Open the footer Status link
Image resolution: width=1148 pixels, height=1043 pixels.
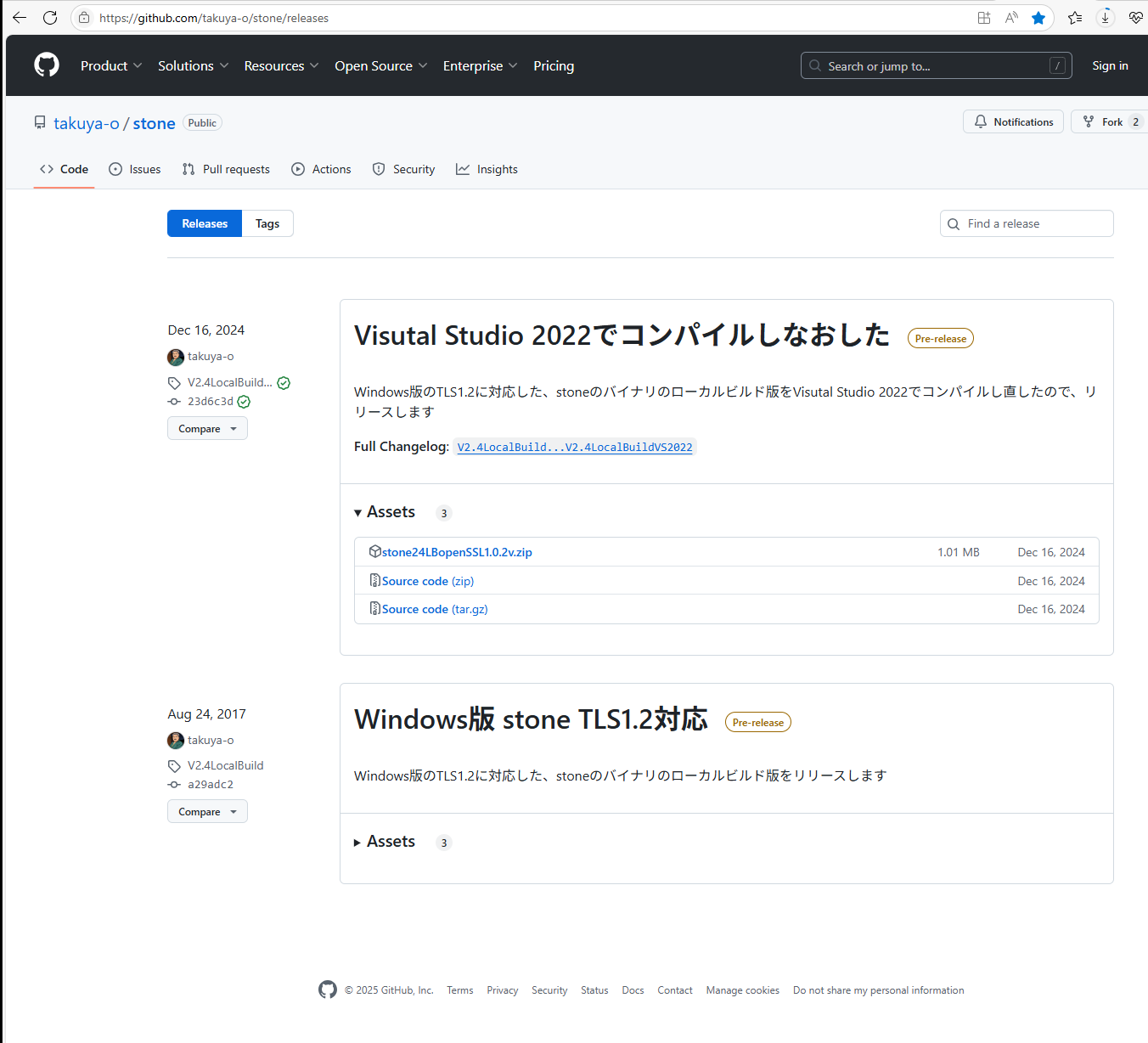tap(594, 990)
